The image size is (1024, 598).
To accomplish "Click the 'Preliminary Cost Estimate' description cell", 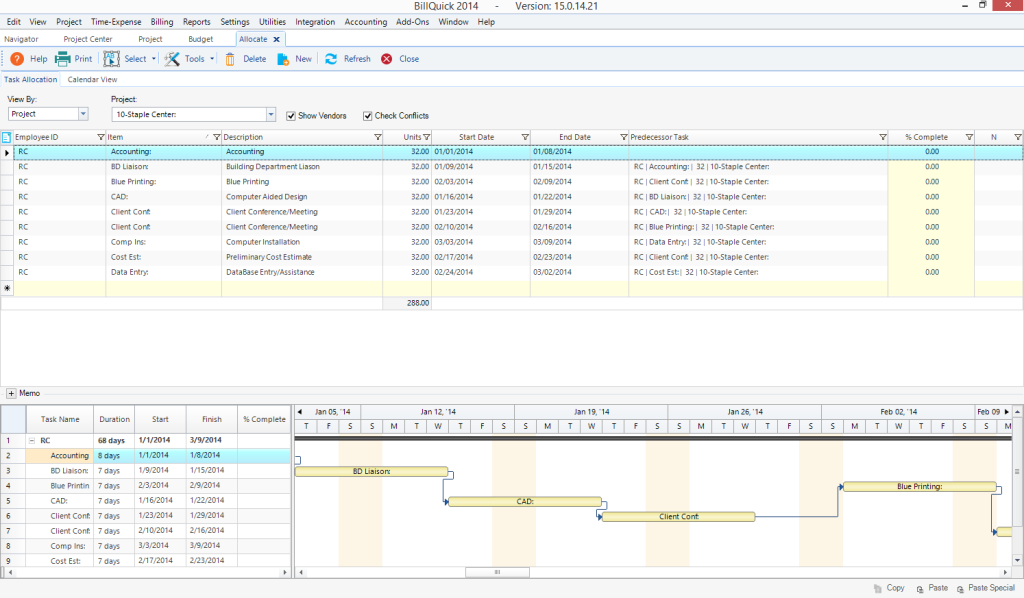I will click(x=302, y=257).
